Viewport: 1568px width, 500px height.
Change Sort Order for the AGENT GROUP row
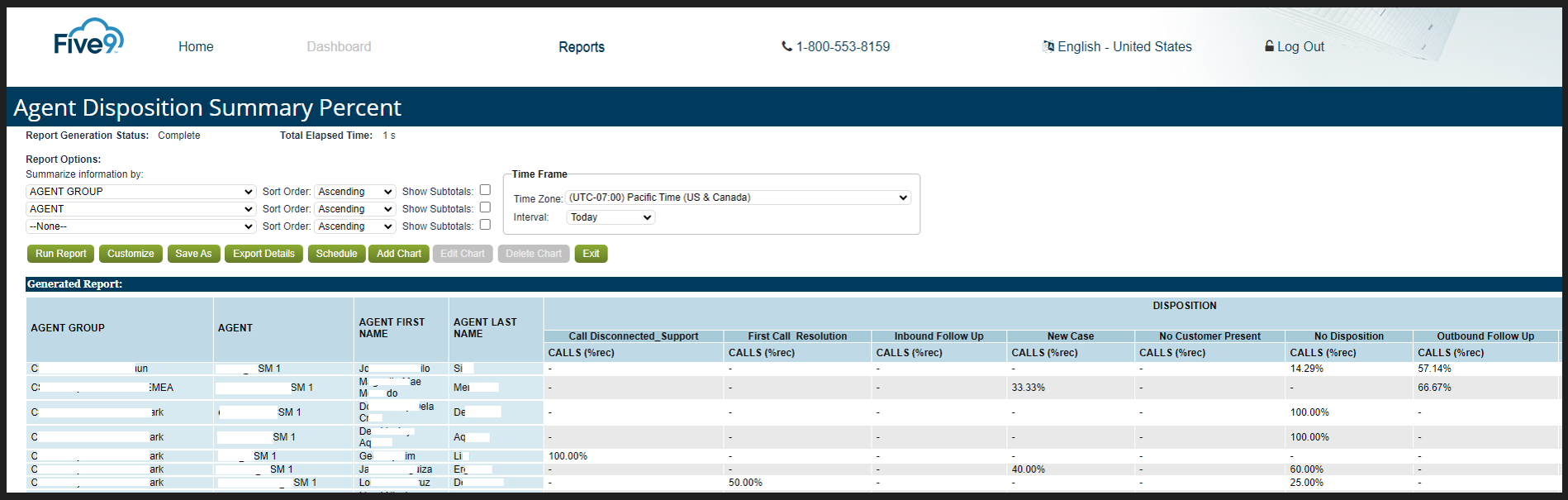coord(354,192)
